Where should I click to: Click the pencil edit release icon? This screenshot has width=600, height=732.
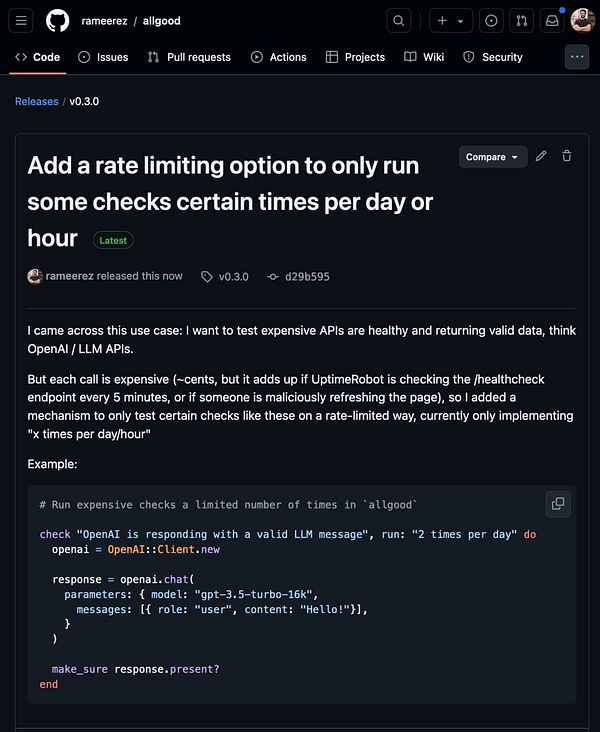click(x=541, y=156)
